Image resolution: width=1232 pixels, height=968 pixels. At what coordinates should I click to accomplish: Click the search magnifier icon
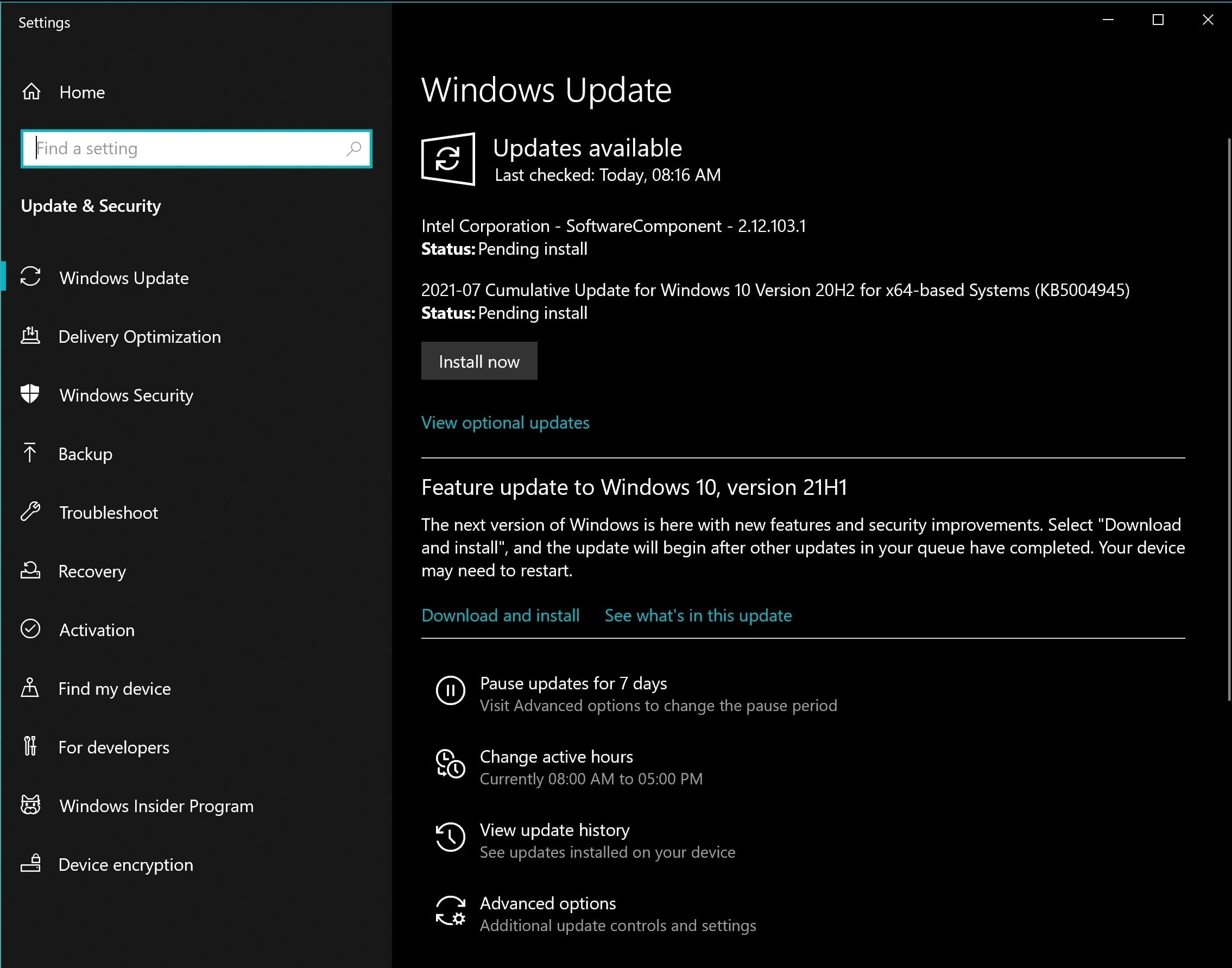click(353, 148)
